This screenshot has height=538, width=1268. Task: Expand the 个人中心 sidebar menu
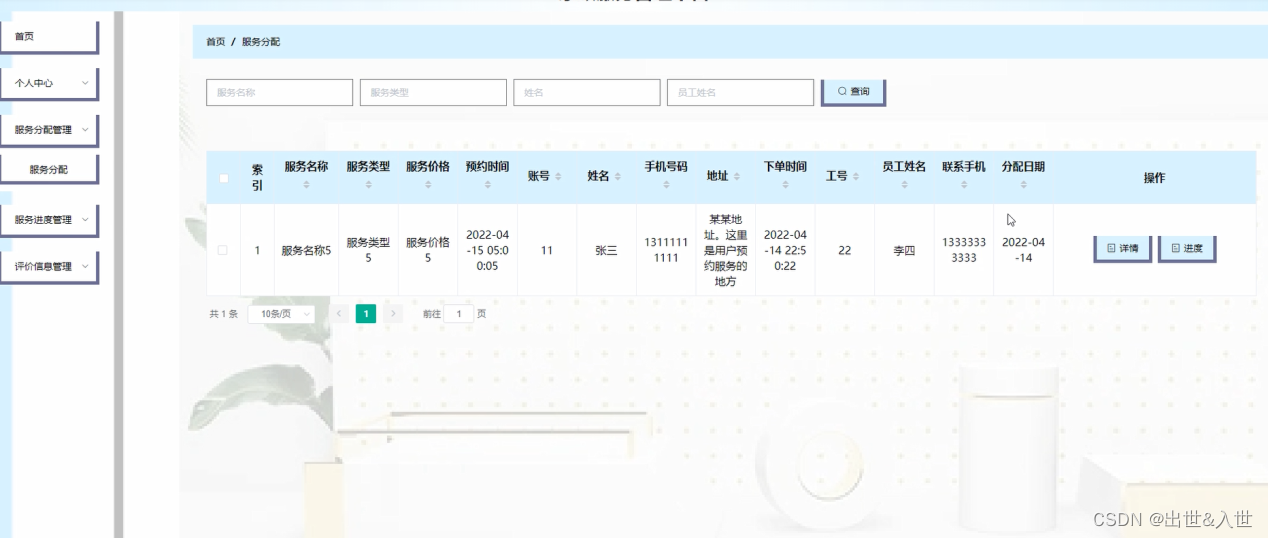point(49,83)
